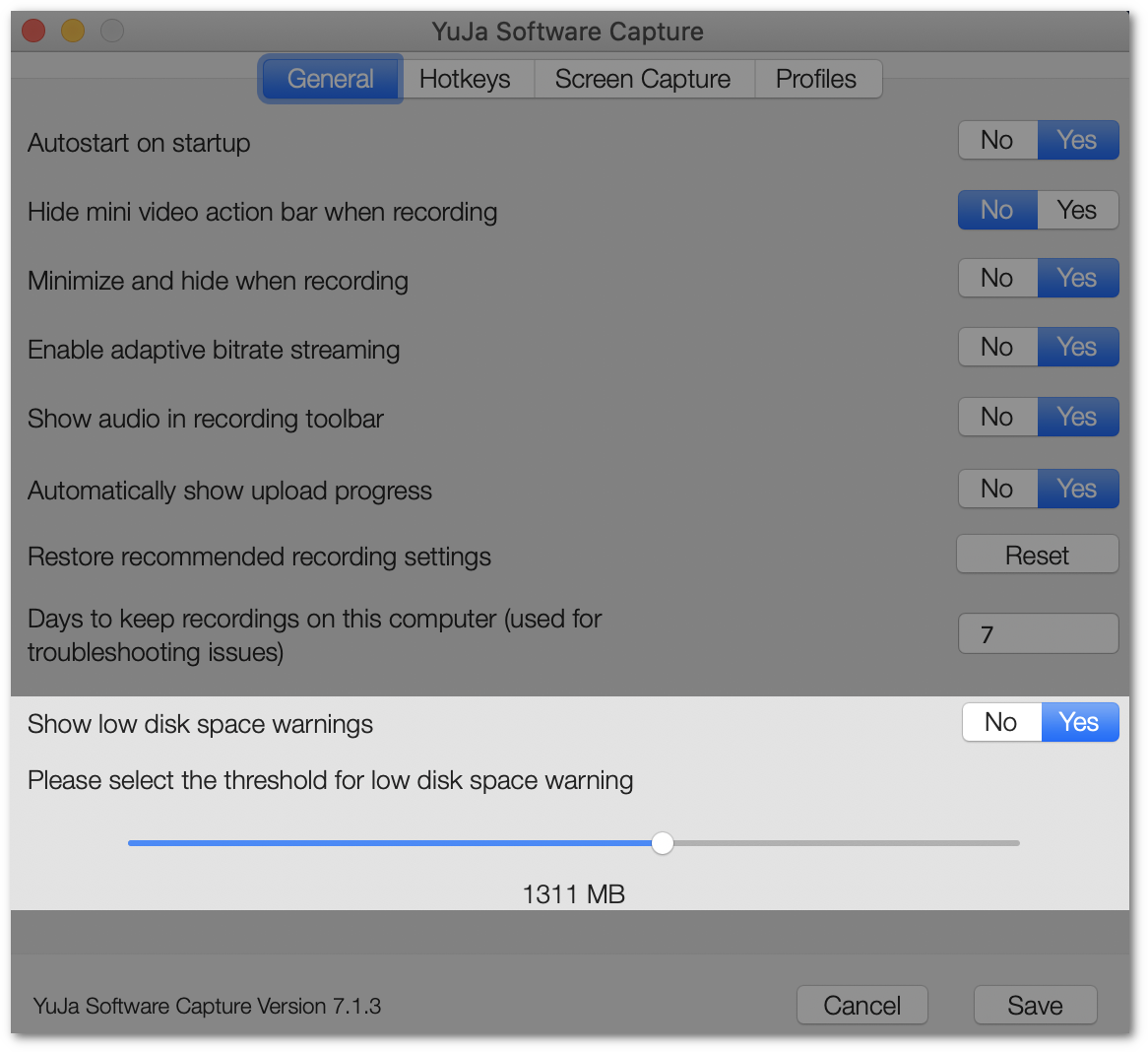
Task: Switch to the Hotkeys tab
Action: pos(465,79)
